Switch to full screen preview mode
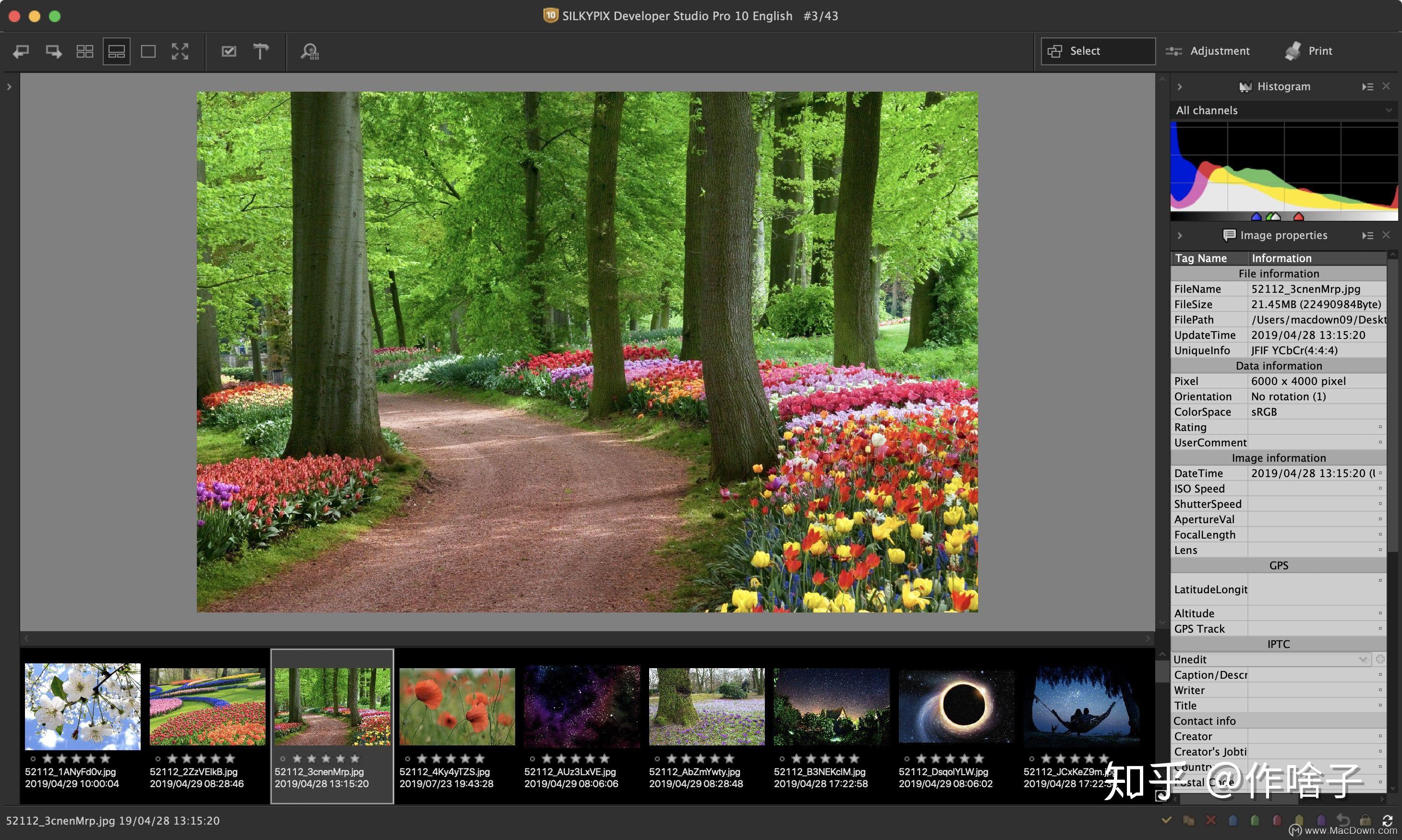The image size is (1402, 840). point(180,51)
